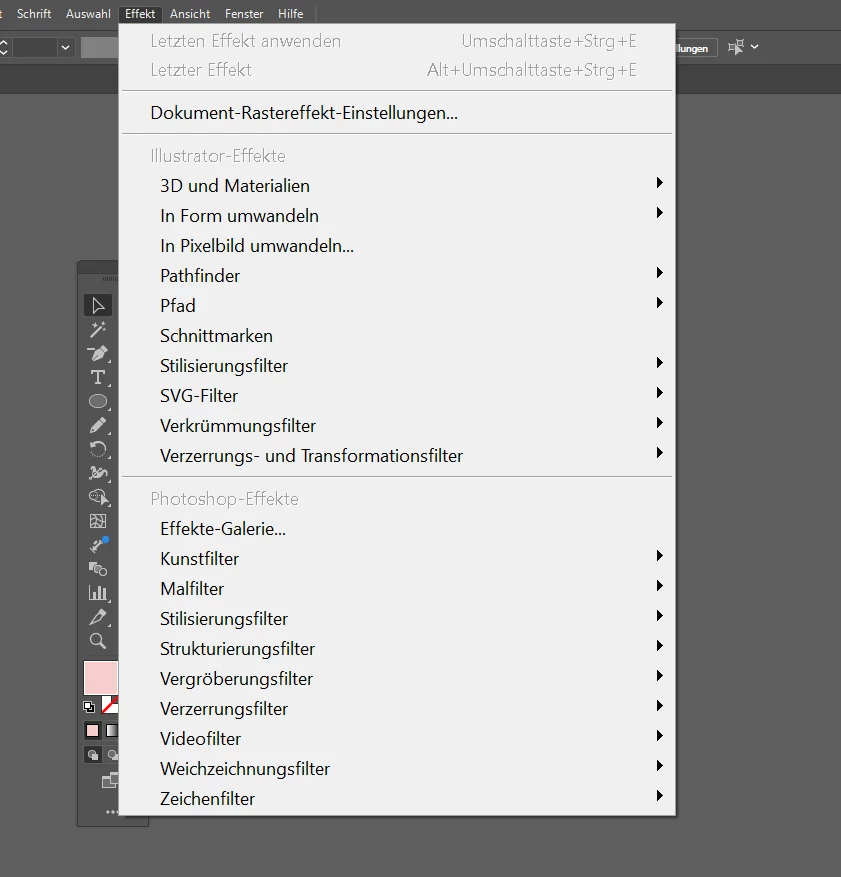Expand the Vergröberungsfilter submenu
The image size is (841, 877).
pos(397,679)
